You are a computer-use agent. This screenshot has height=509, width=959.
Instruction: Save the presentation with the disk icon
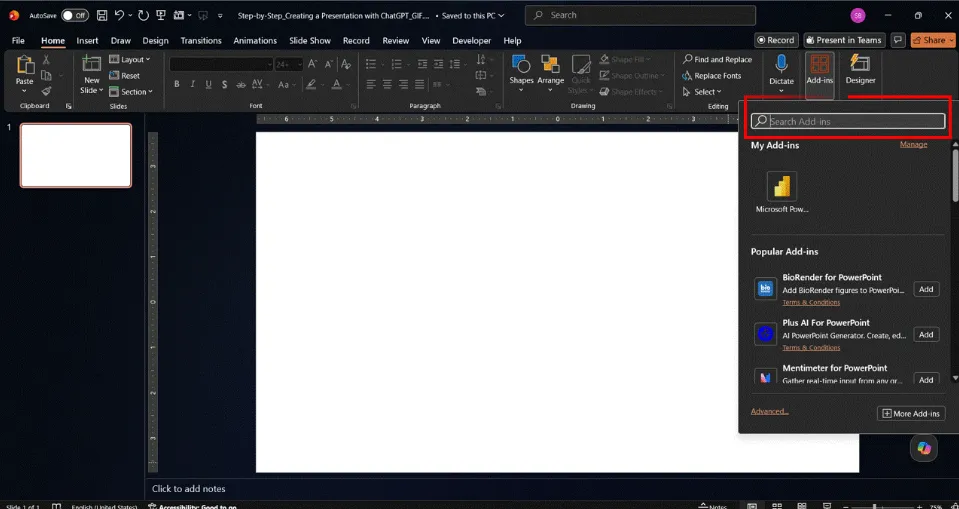102,15
